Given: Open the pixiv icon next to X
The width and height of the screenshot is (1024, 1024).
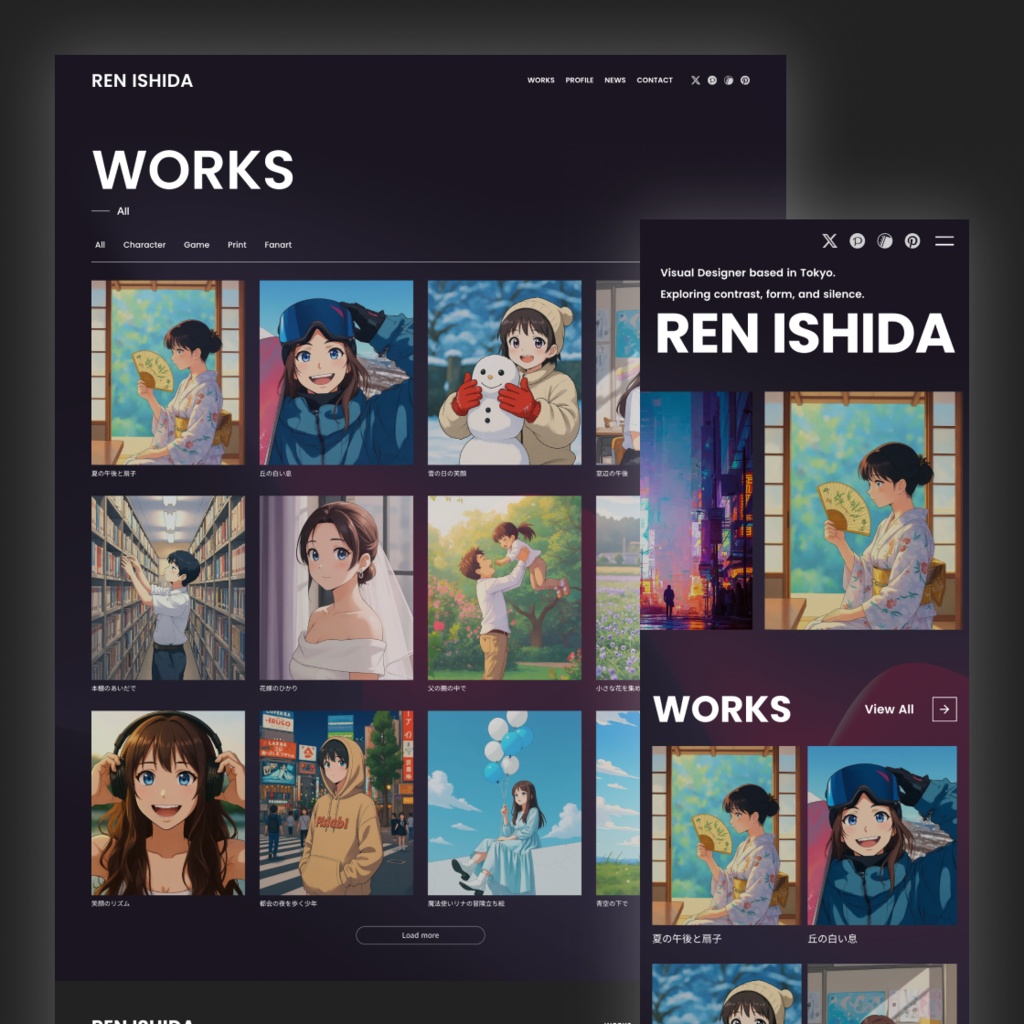Looking at the screenshot, I should point(712,80).
